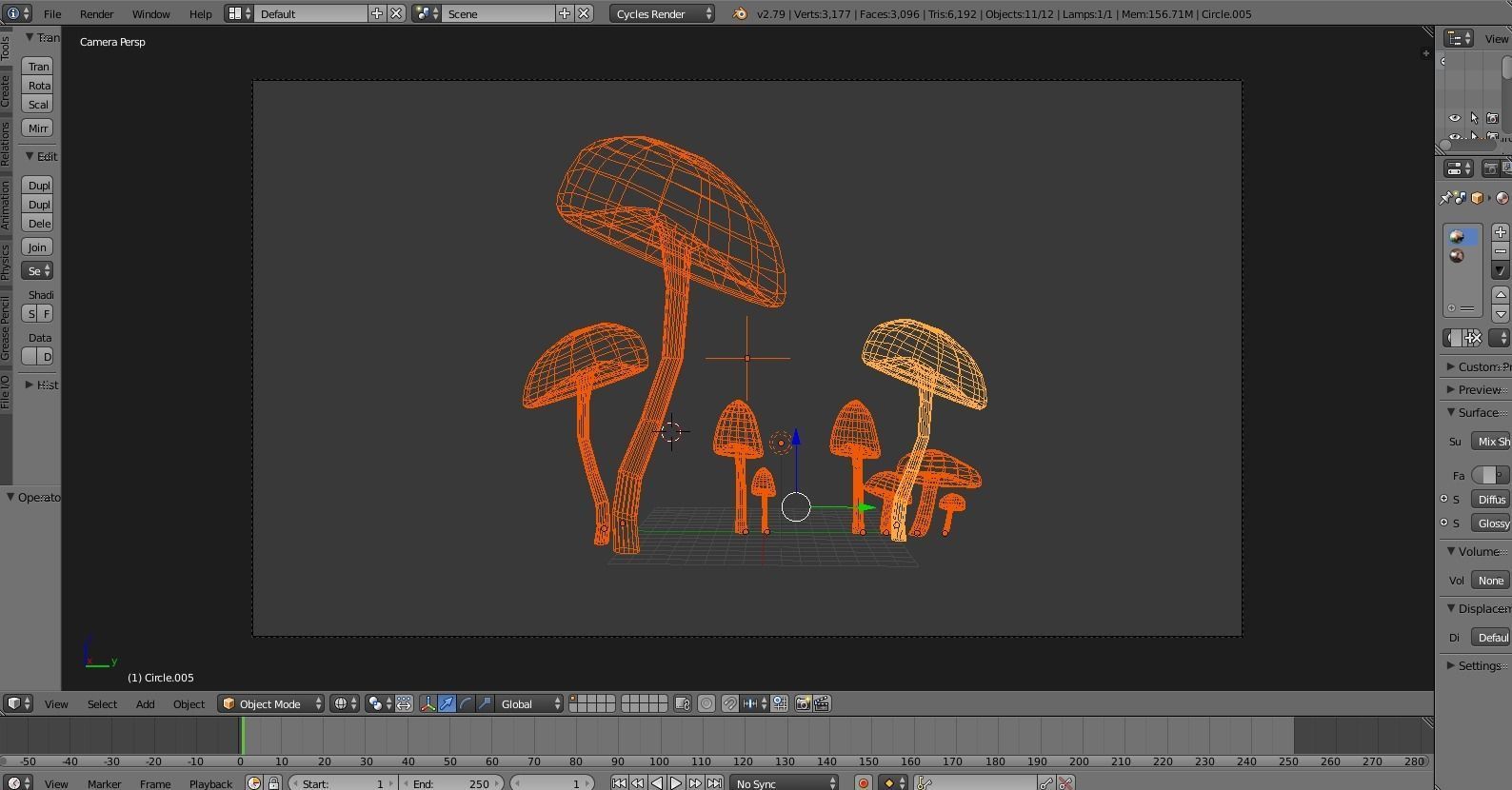
Task: Delete the Default screen layout
Action: pos(396,14)
